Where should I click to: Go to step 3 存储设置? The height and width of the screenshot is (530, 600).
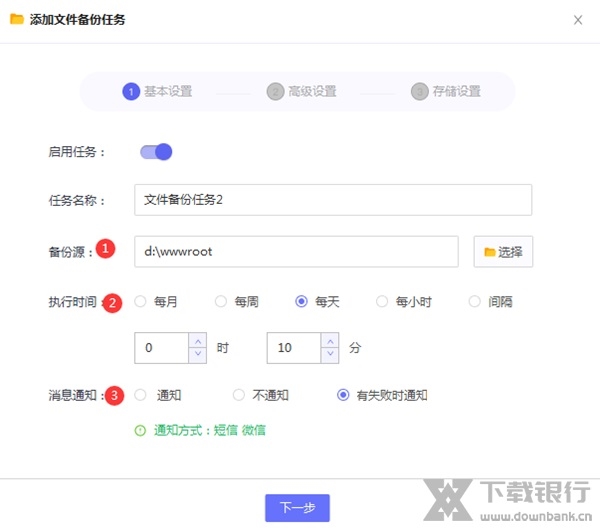[446, 91]
